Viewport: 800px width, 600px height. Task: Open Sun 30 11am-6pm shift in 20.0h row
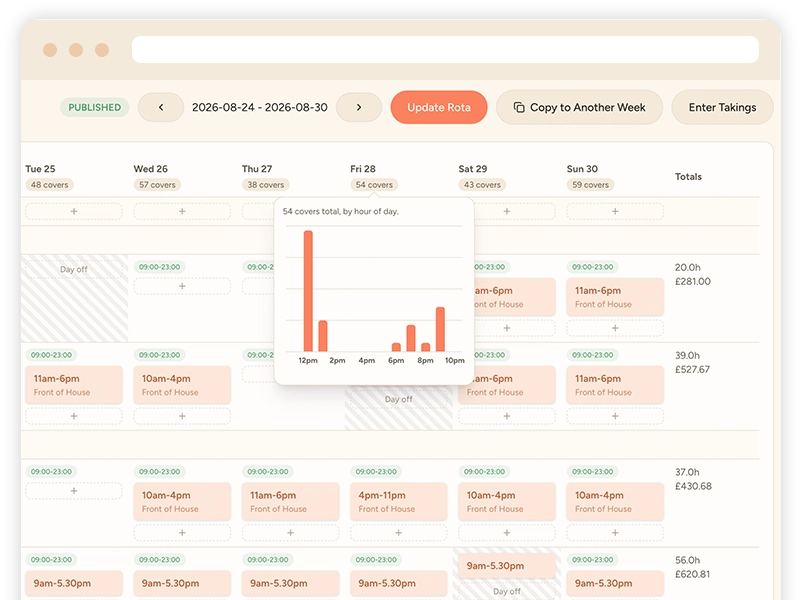(x=615, y=297)
